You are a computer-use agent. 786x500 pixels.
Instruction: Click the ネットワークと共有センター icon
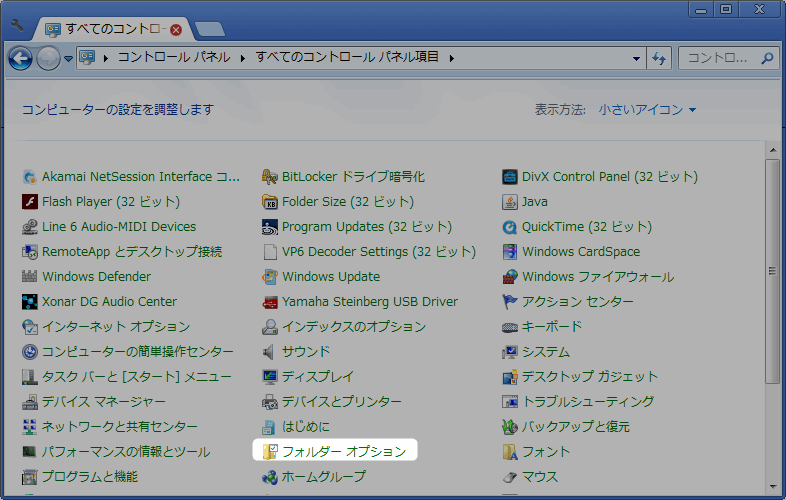pyautogui.click(x=30, y=427)
